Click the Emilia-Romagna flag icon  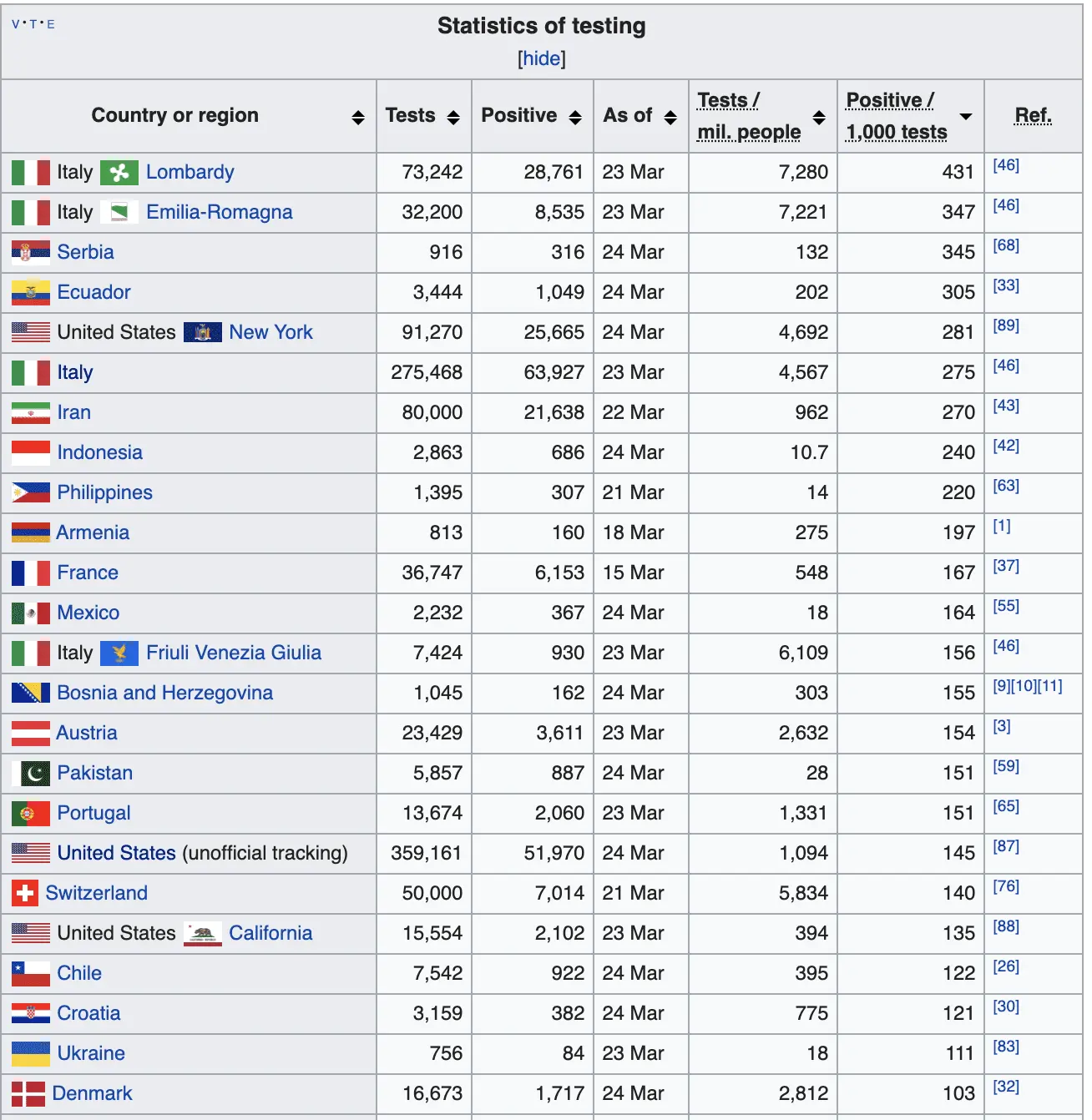[119, 213]
